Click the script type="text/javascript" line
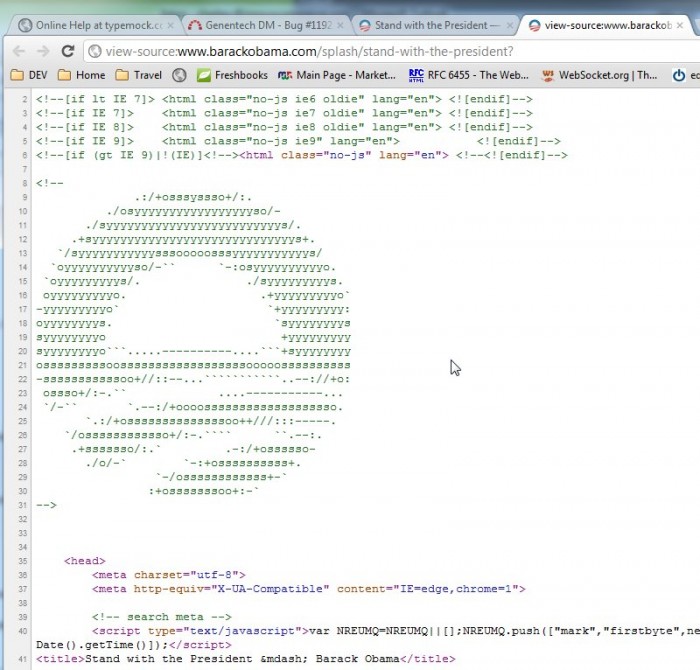This screenshot has width=700, height=670. 396,631
